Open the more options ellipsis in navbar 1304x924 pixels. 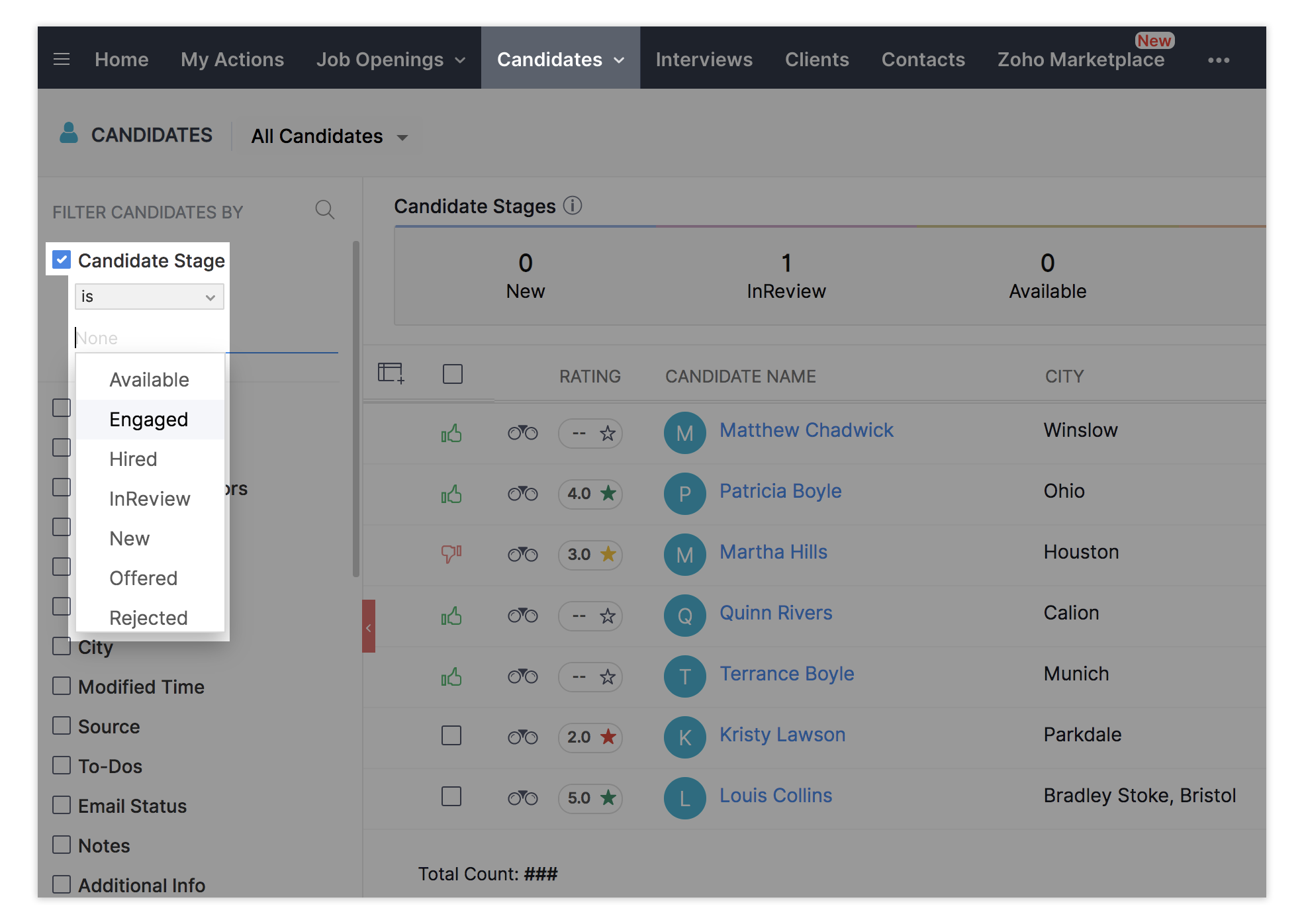pyautogui.click(x=1218, y=60)
